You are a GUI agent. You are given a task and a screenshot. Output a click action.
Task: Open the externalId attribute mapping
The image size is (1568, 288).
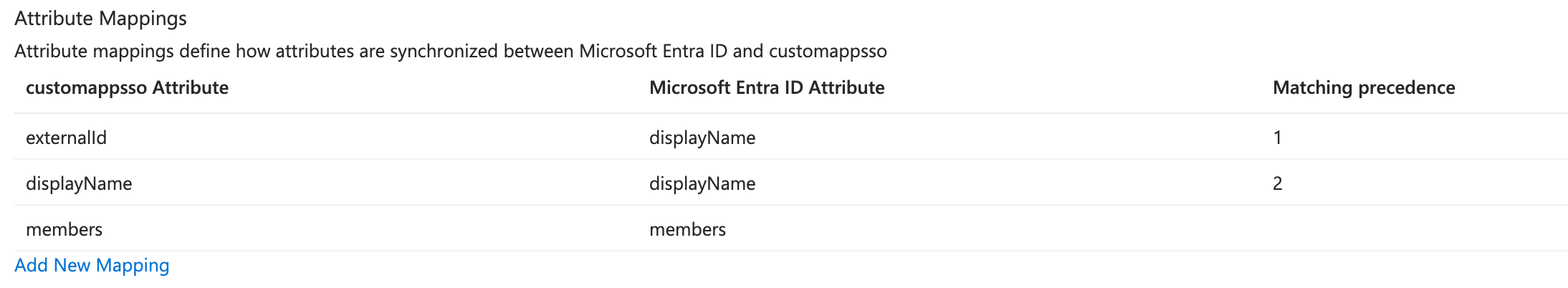(x=66, y=138)
